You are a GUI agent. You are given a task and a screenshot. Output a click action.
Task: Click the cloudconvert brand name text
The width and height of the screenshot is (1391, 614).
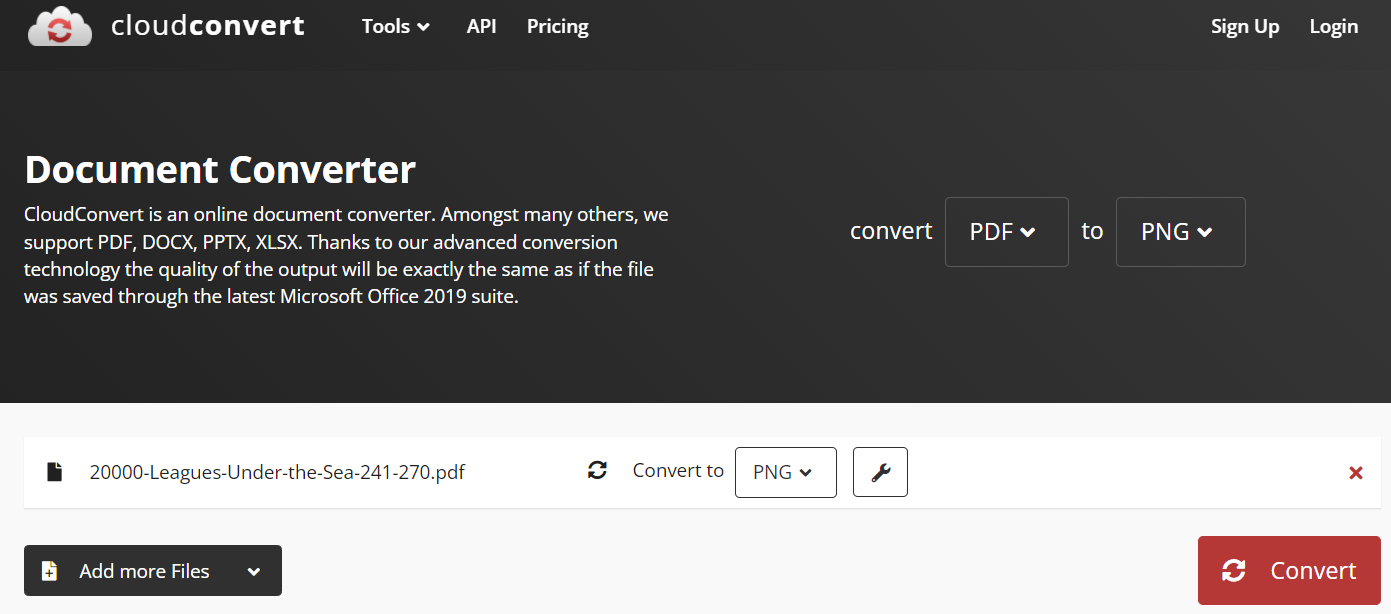click(x=208, y=26)
